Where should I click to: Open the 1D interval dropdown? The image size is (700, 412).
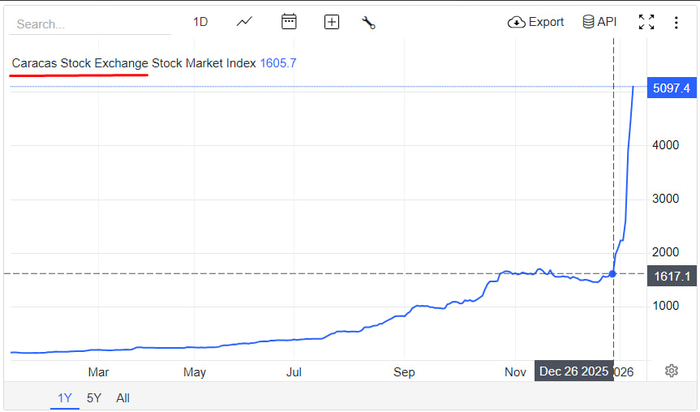click(x=200, y=22)
